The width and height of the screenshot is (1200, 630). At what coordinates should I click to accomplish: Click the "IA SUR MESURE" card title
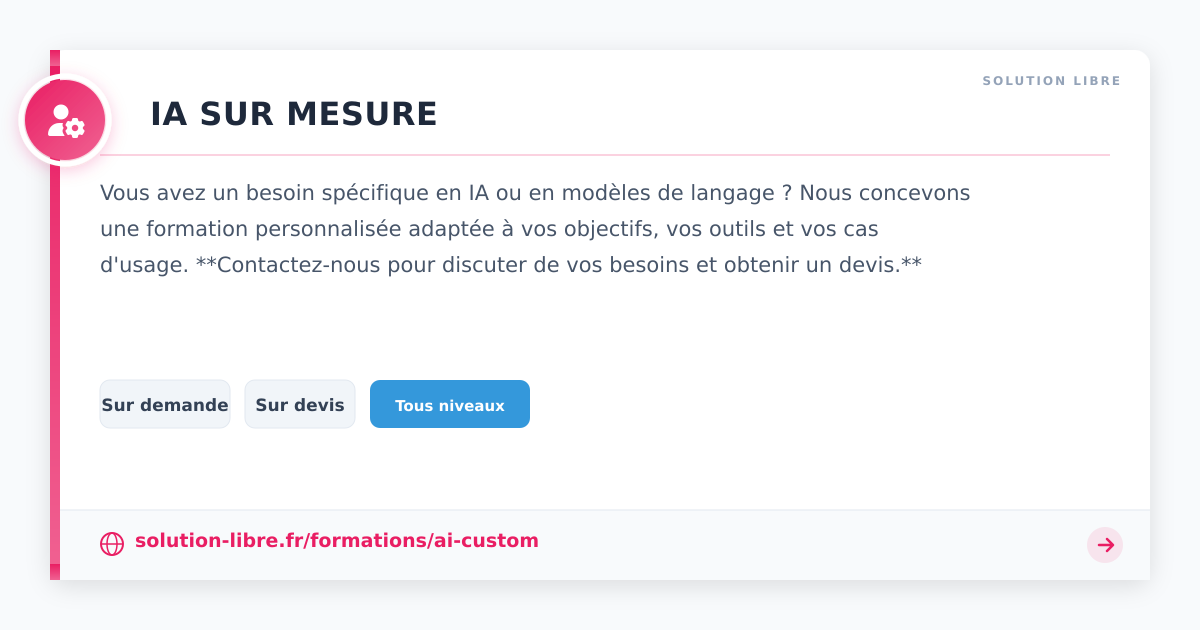[x=294, y=115]
